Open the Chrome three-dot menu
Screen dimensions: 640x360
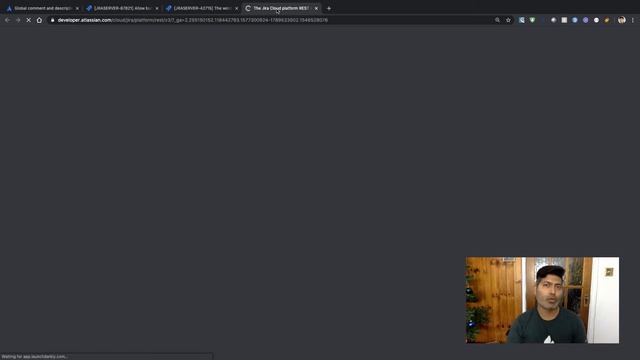pos(633,20)
